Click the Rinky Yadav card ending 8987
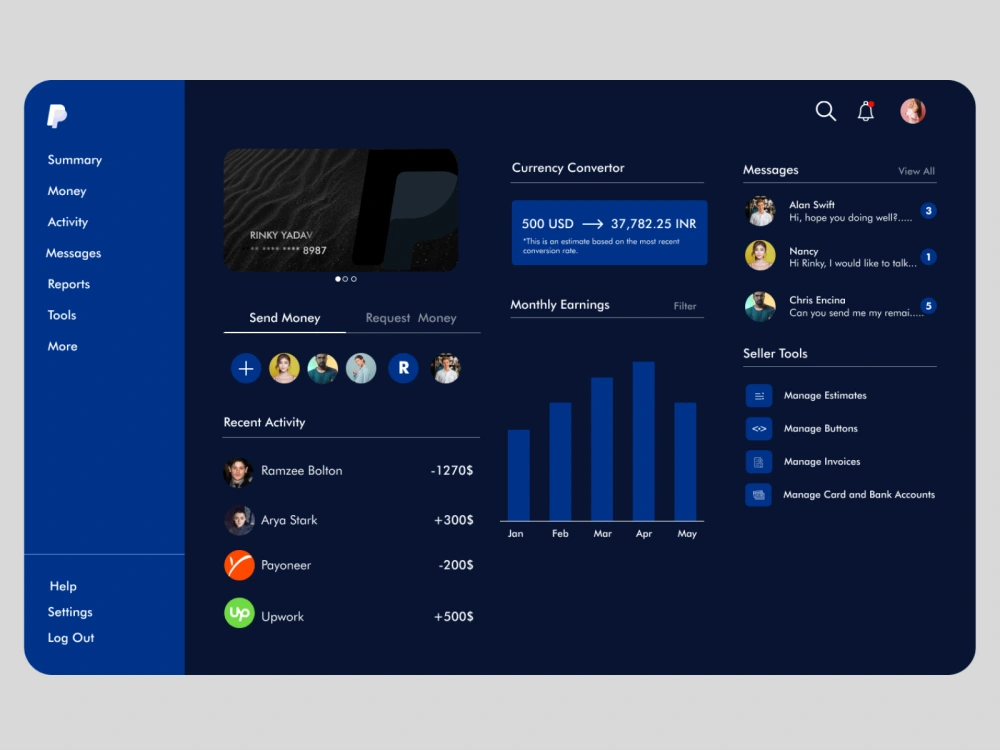 pyautogui.click(x=341, y=210)
